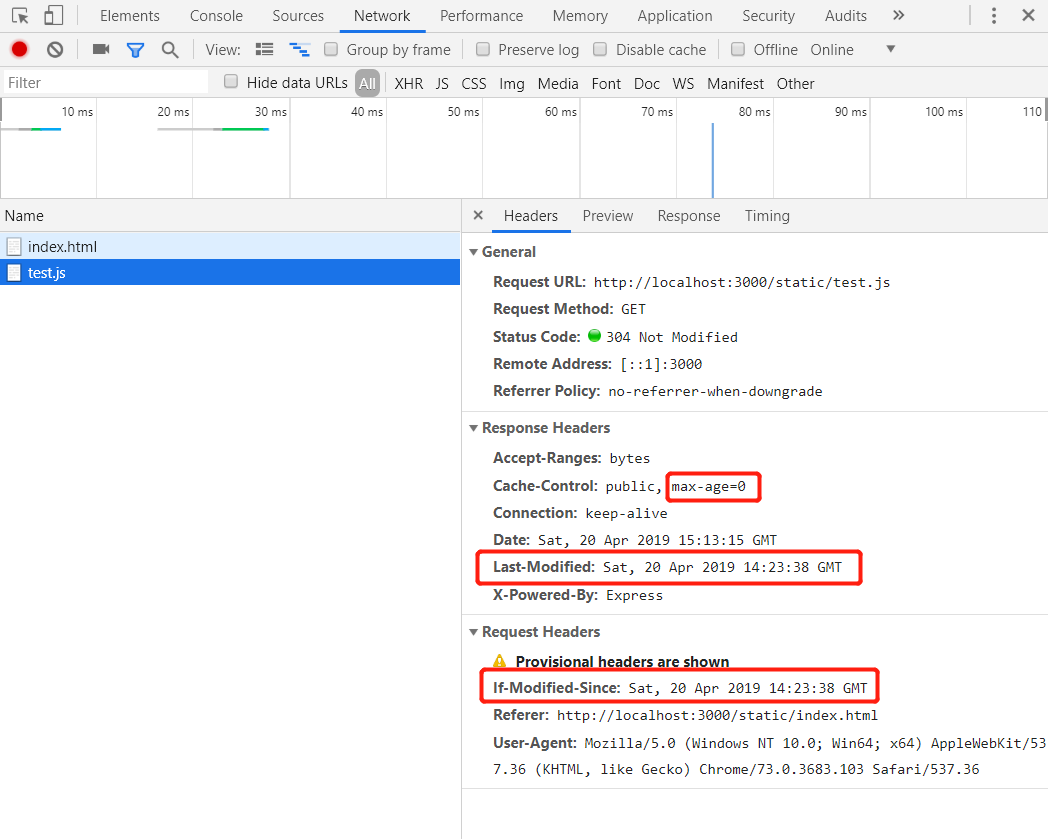Switch to large request rows view
The width and height of the screenshot is (1048, 839).
(x=265, y=49)
